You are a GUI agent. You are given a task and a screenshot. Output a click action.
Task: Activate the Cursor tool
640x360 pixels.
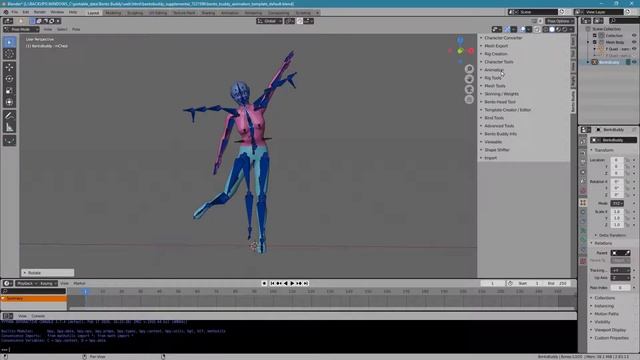[x=9, y=54]
